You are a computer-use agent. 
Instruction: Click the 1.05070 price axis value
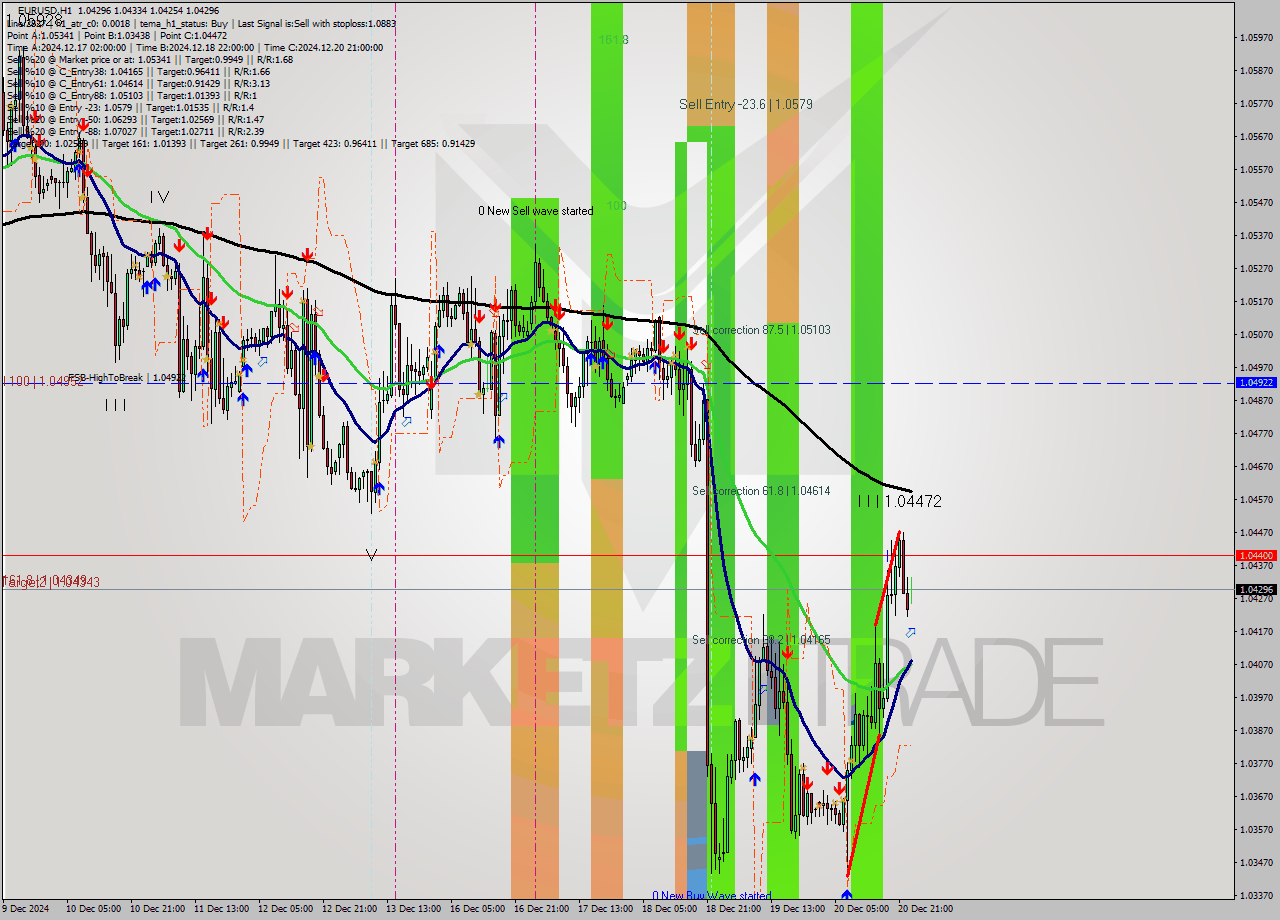1256,334
